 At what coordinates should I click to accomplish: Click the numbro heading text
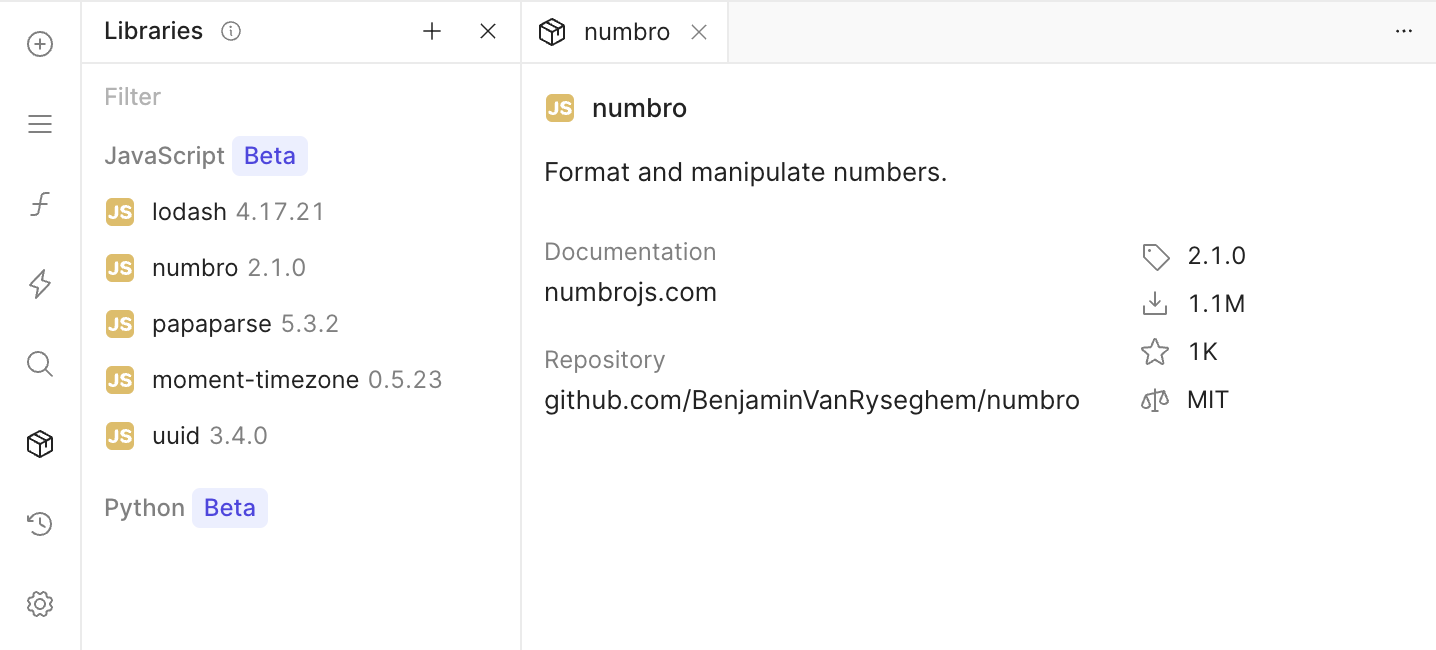pyautogui.click(x=640, y=108)
